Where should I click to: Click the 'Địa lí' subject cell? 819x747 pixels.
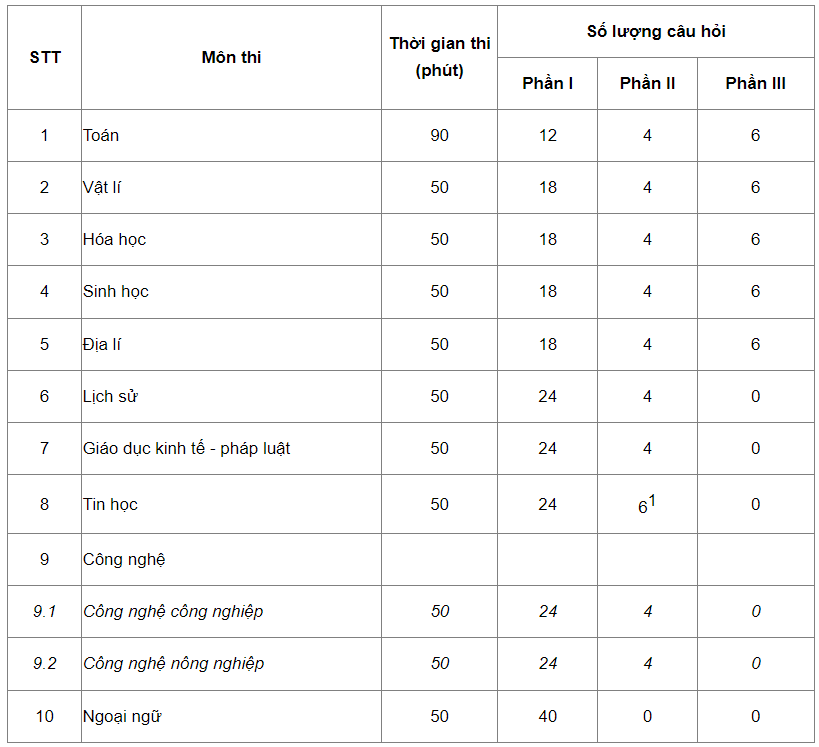[x=231, y=344]
